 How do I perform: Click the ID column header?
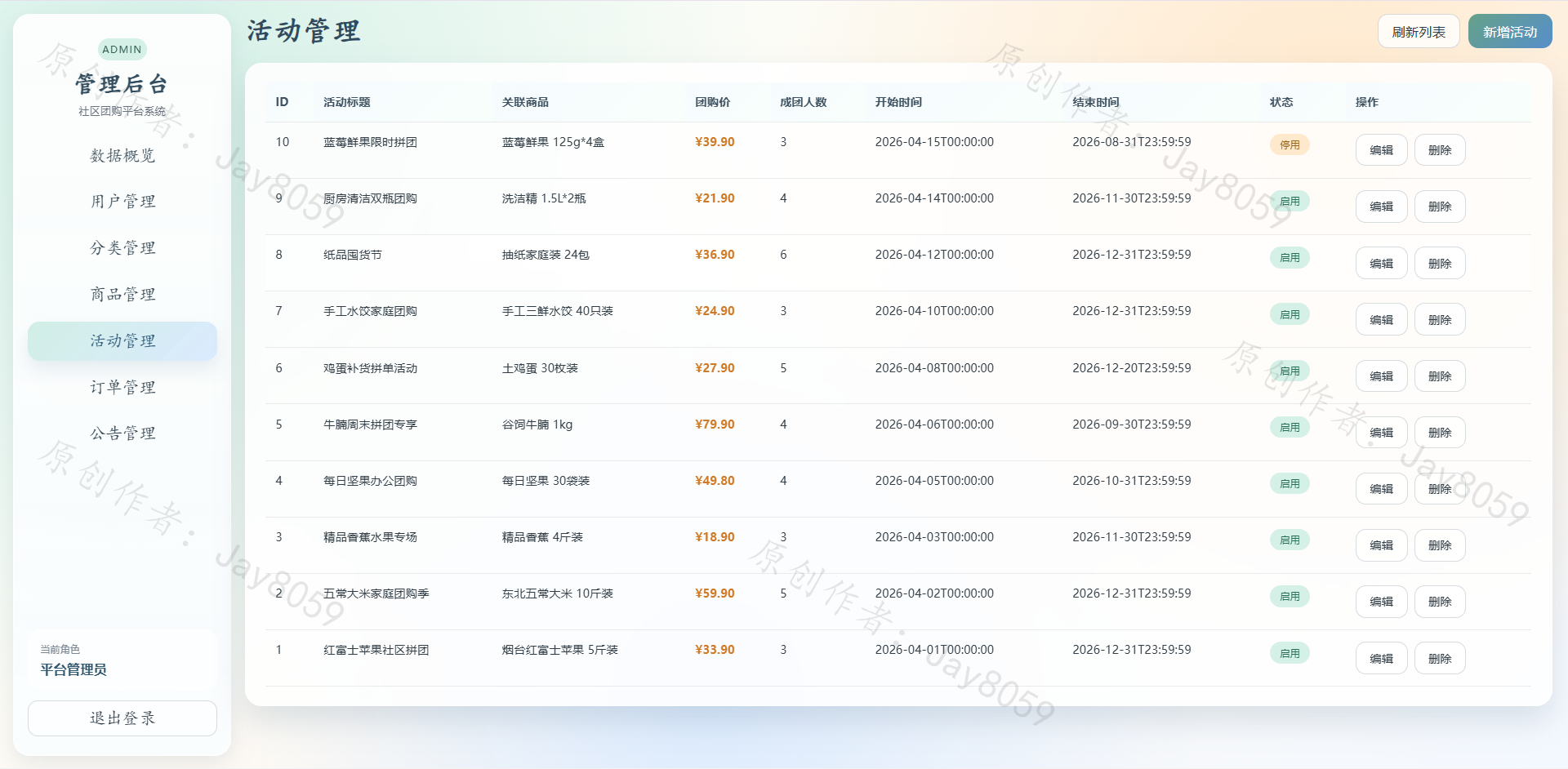click(282, 102)
